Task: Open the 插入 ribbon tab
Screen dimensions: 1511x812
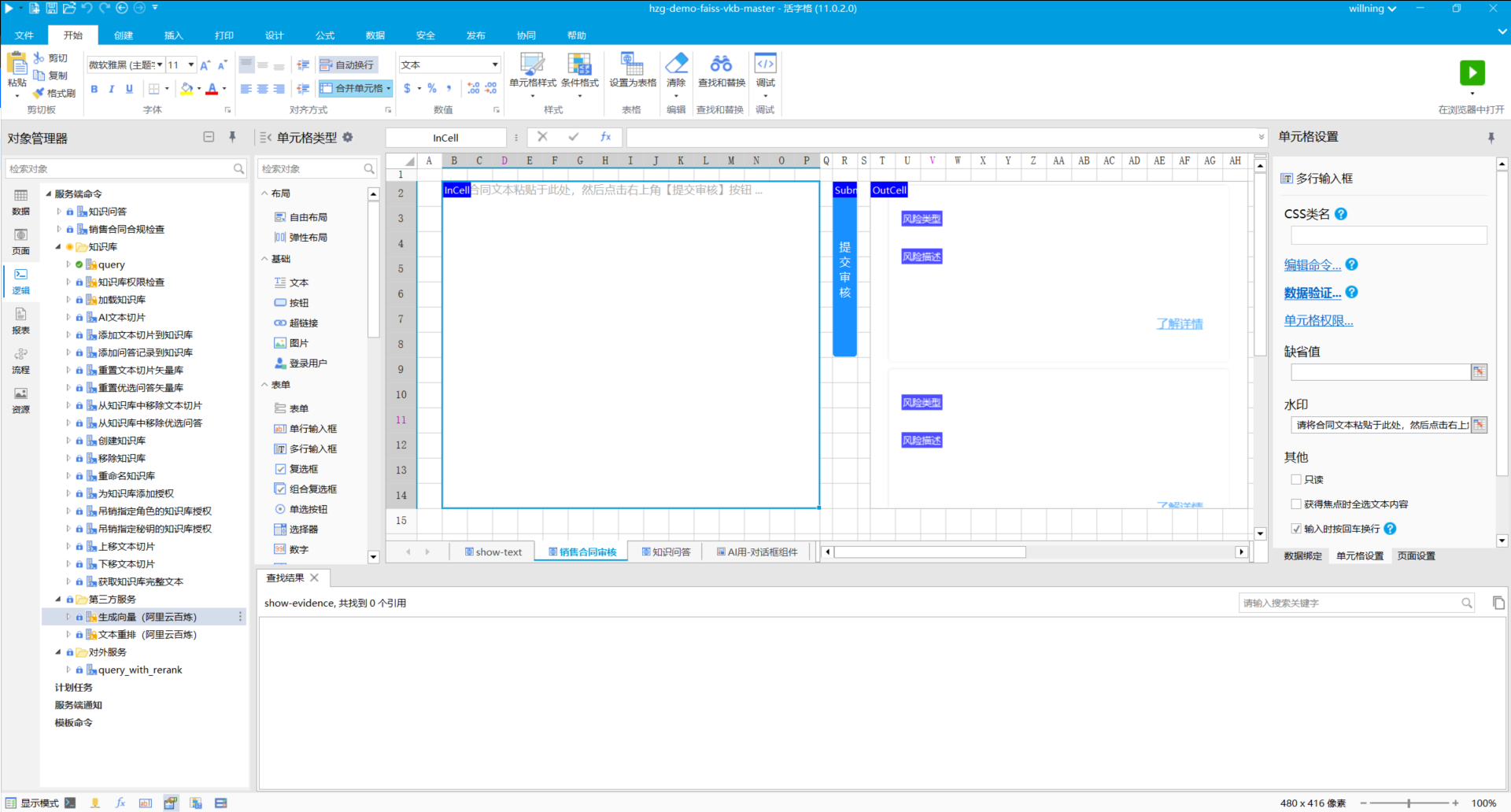Action: coord(173,35)
